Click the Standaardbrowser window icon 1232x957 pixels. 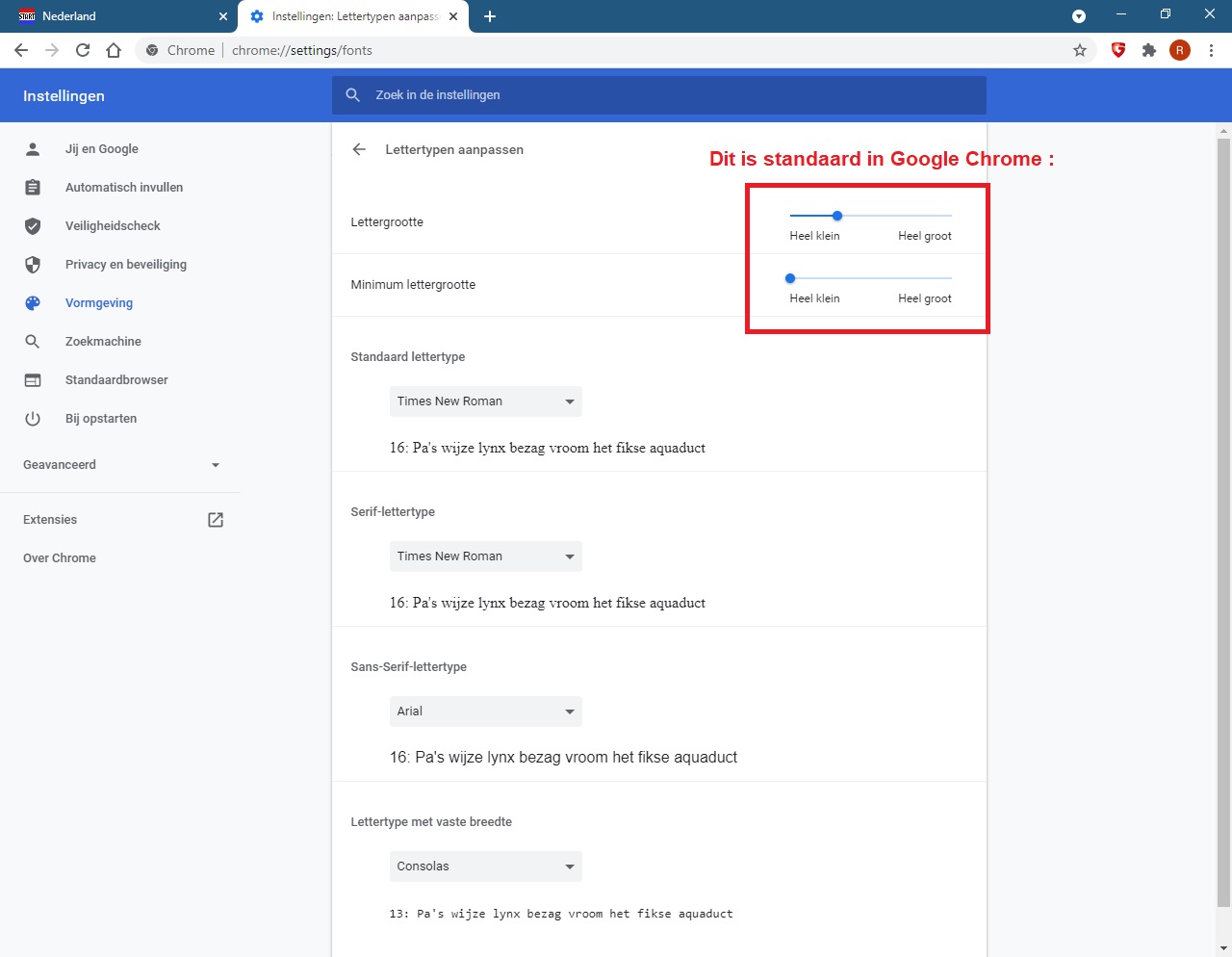[33, 379]
